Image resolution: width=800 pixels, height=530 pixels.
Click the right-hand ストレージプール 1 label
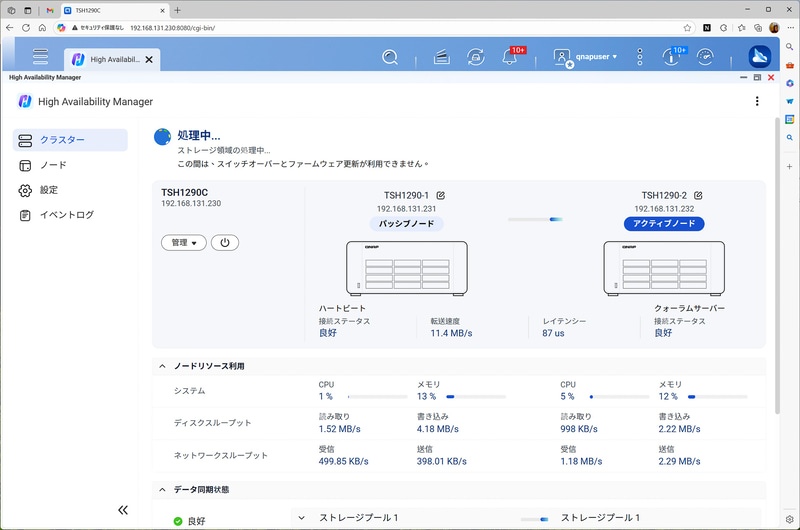click(x=600, y=518)
